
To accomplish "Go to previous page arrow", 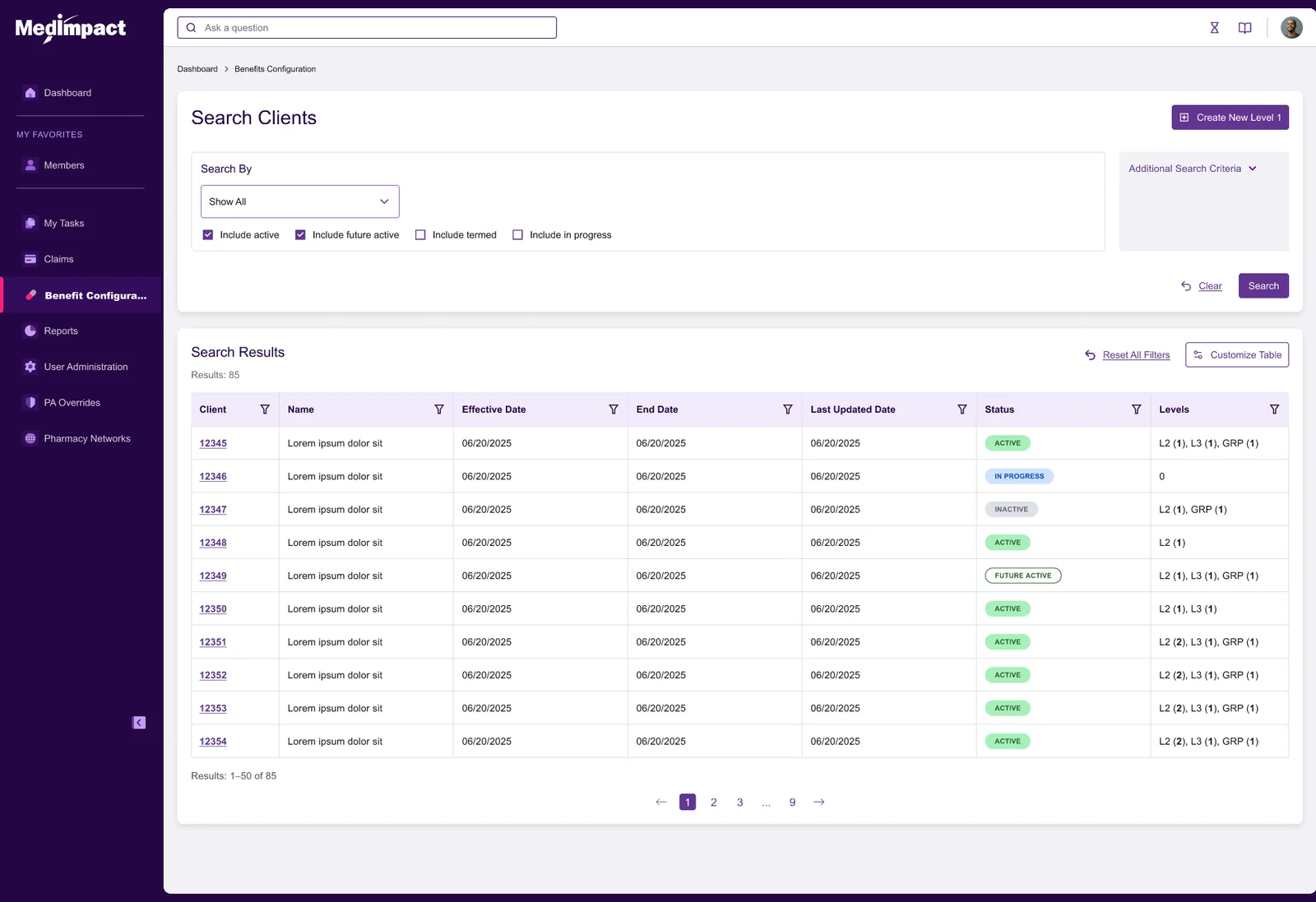I will point(661,803).
